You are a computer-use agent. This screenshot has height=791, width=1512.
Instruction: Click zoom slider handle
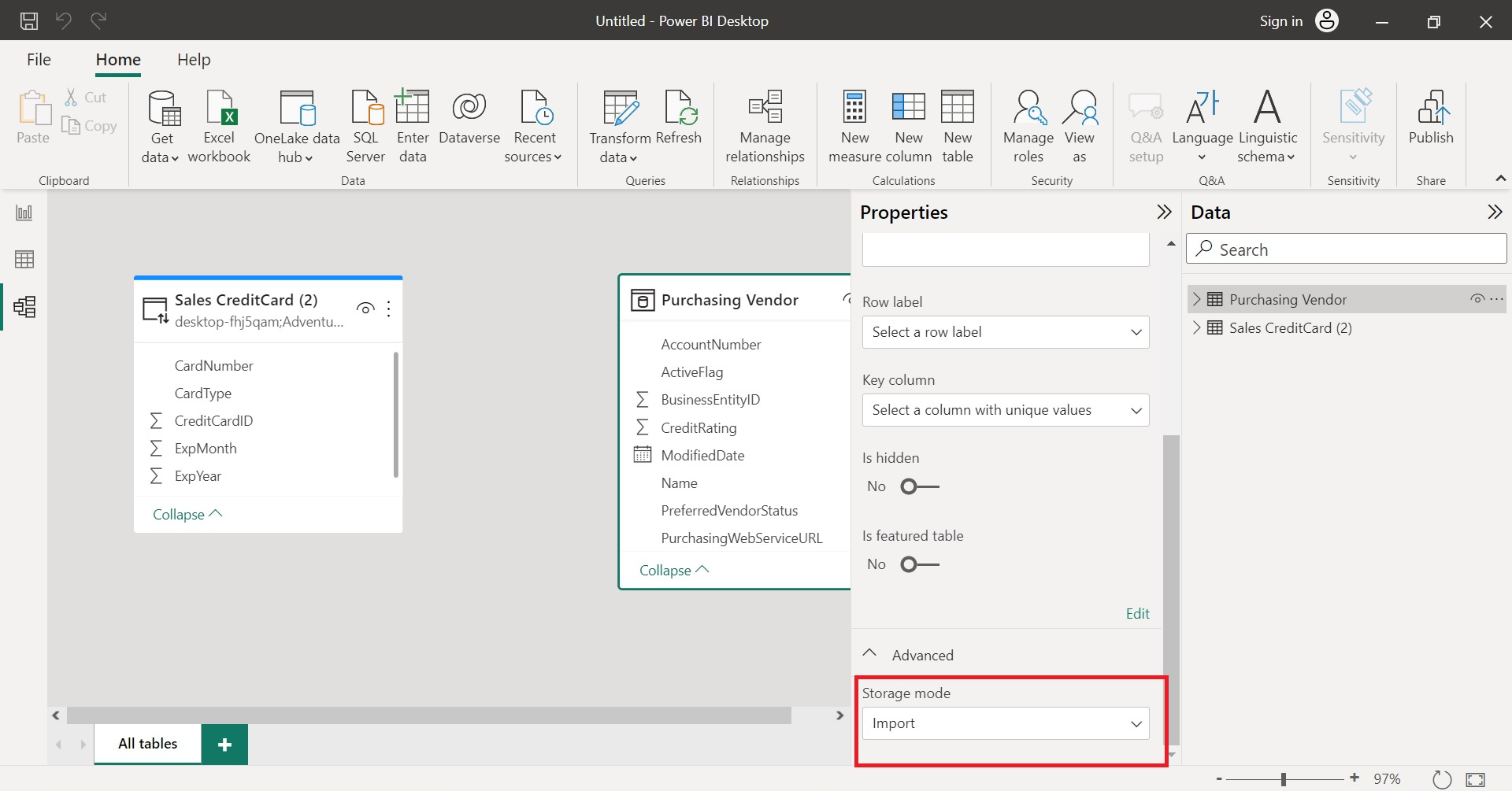point(1284,779)
